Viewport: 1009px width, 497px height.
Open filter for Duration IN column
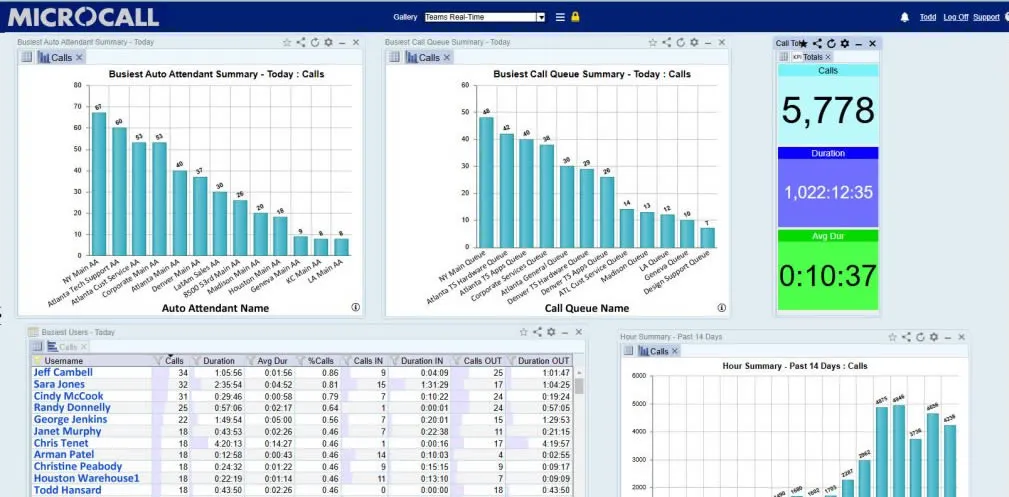tap(394, 361)
